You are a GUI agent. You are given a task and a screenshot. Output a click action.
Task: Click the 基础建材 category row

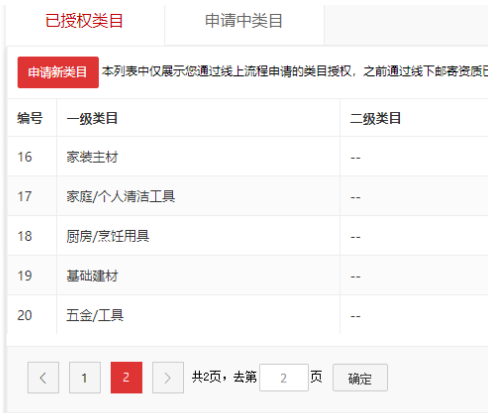(x=247, y=276)
